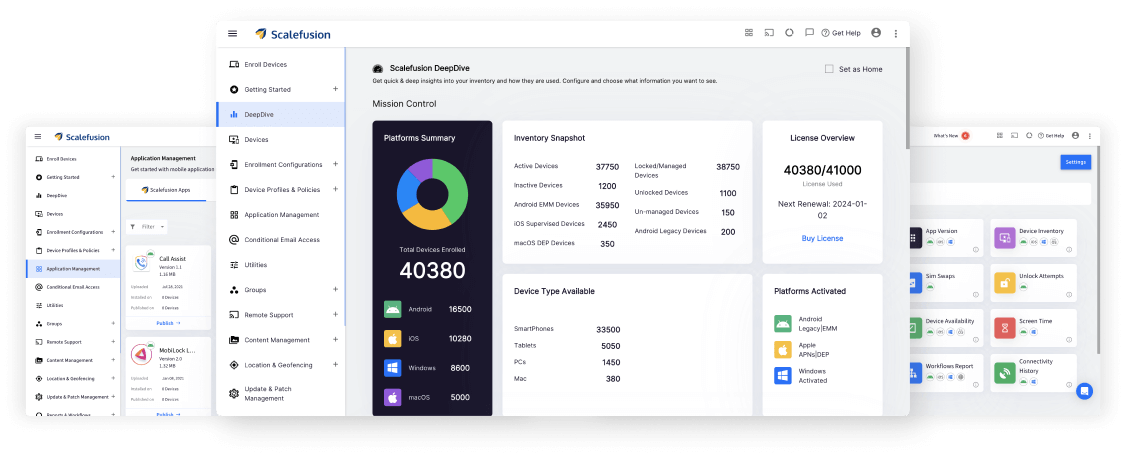Click Active Devices value 37750

[x=607, y=167]
